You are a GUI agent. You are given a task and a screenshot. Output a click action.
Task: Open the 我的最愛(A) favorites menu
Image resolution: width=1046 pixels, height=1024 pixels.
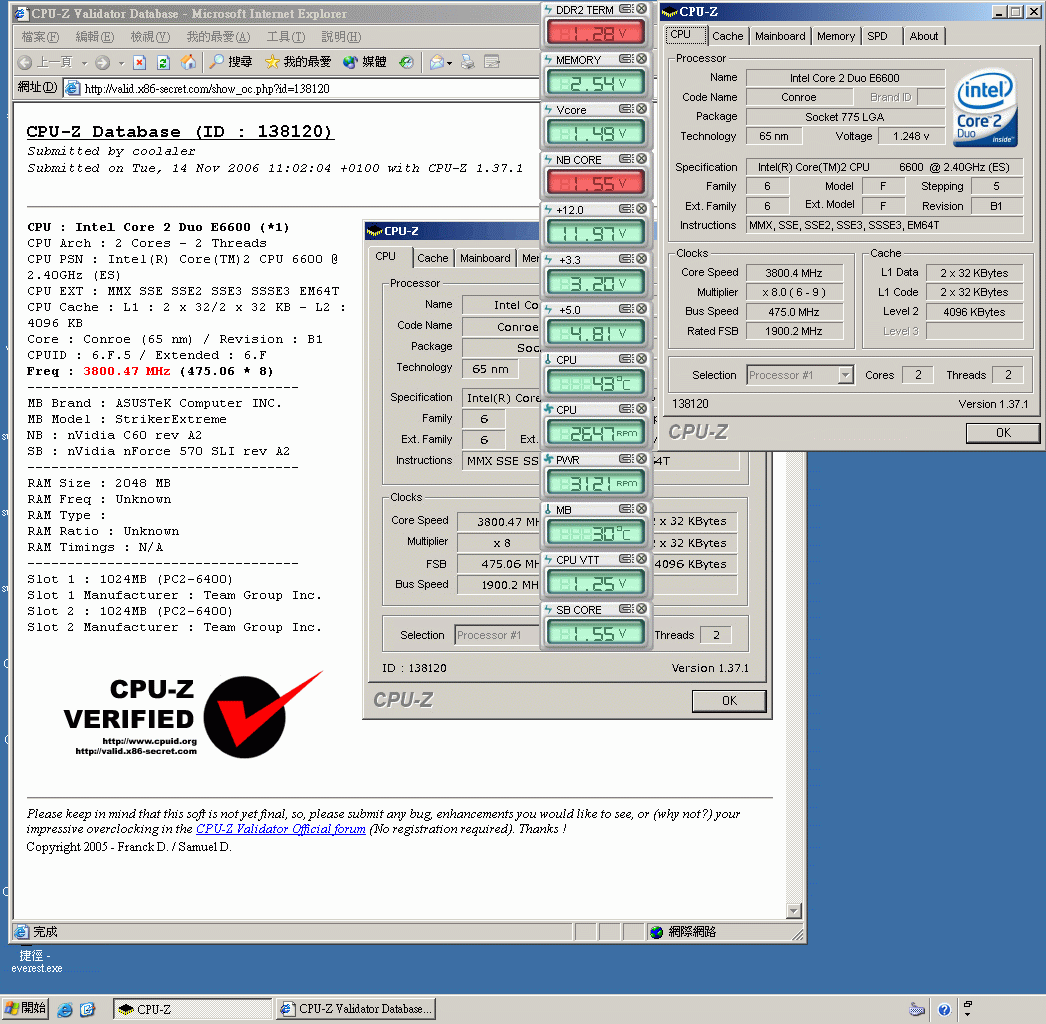point(218,37)
